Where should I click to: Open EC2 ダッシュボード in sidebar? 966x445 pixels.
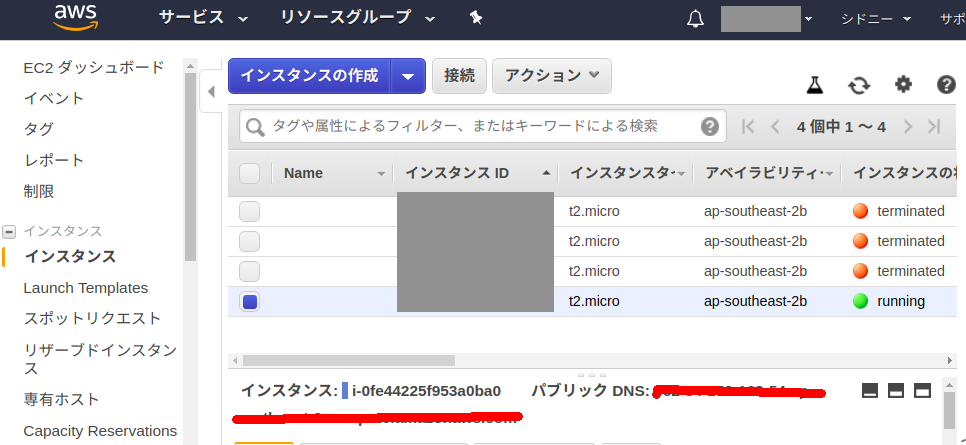(x=94, y=67)
